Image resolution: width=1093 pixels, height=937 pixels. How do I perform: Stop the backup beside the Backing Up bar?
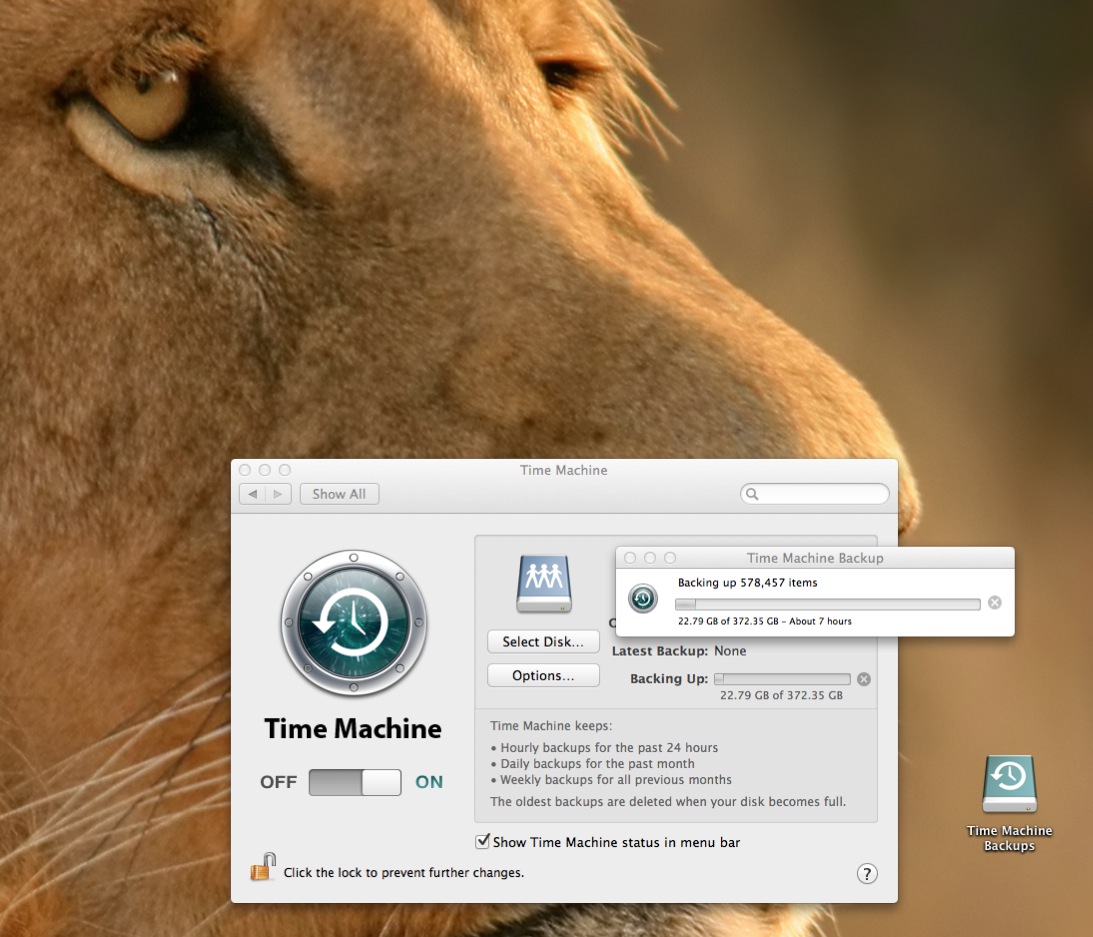click(x=864, y=679)
